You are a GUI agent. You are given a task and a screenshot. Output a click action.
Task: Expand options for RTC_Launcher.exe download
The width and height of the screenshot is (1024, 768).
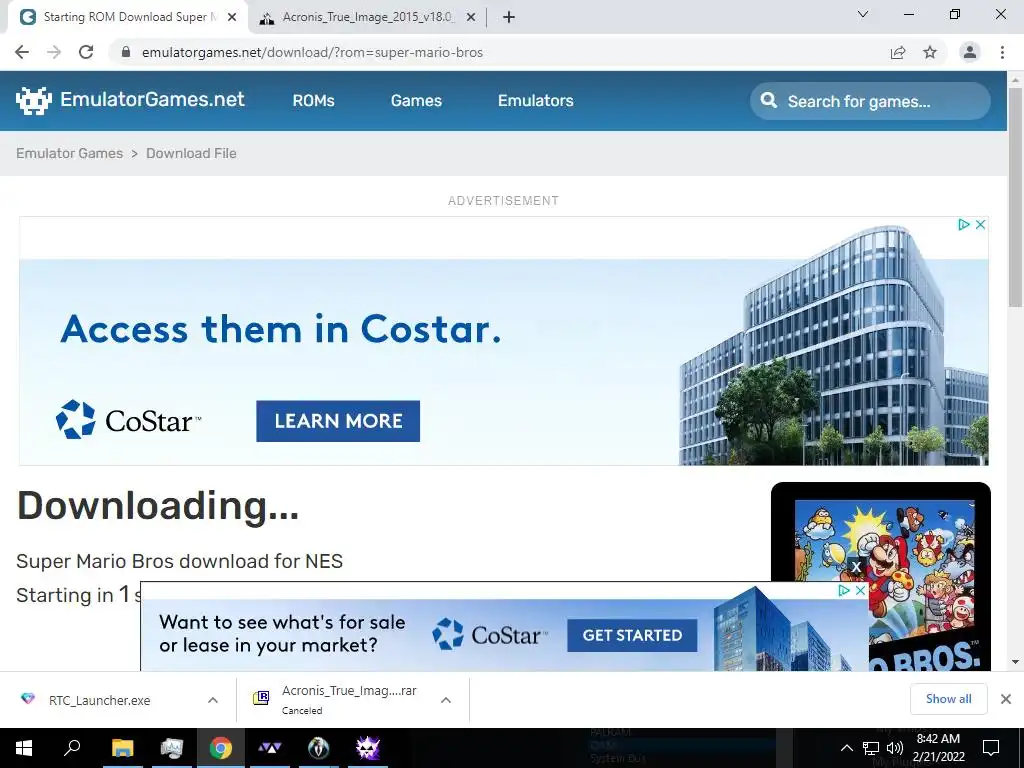click(213, 700)
